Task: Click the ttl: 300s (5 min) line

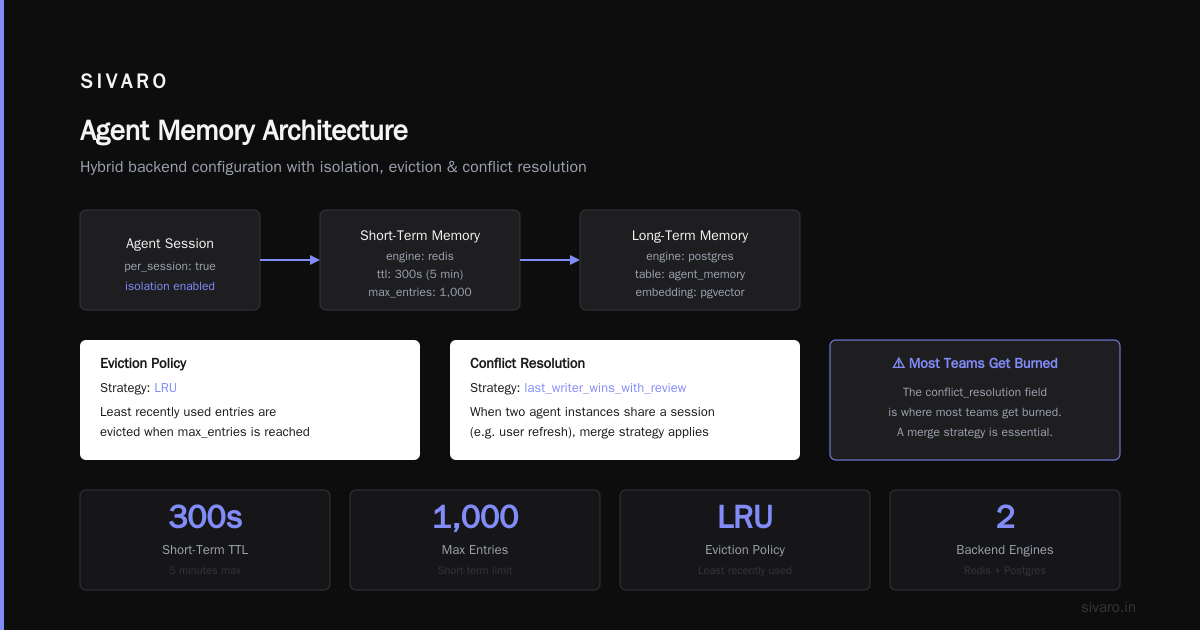Action: [x=420, y=274]
